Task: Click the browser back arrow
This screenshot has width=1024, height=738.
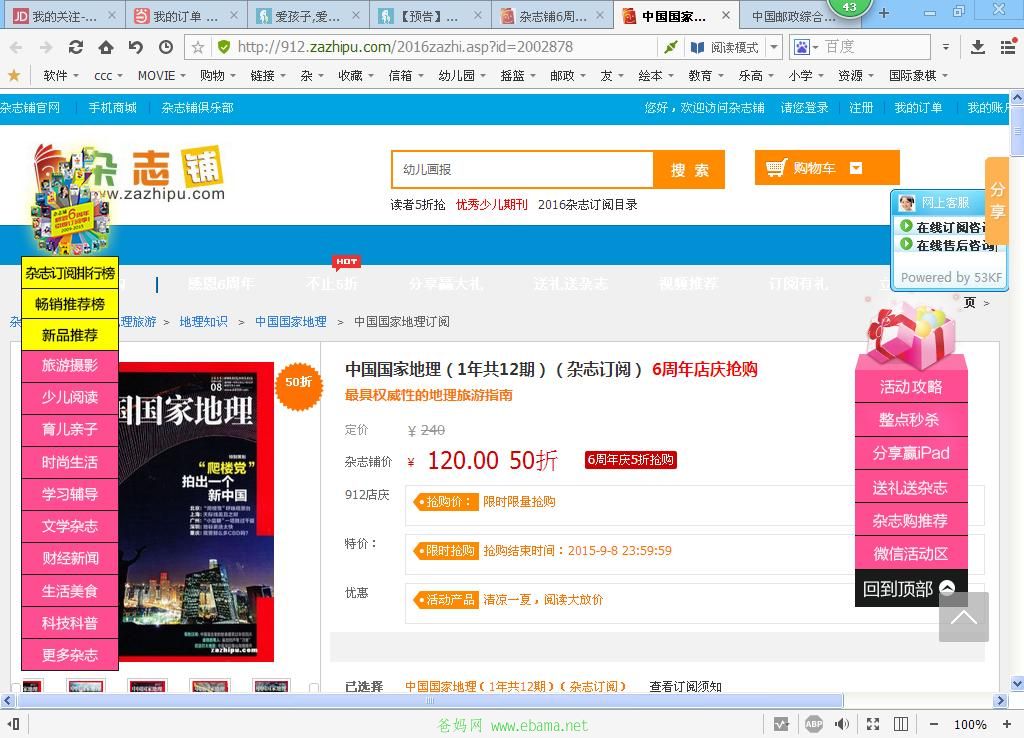Action: 16,47
